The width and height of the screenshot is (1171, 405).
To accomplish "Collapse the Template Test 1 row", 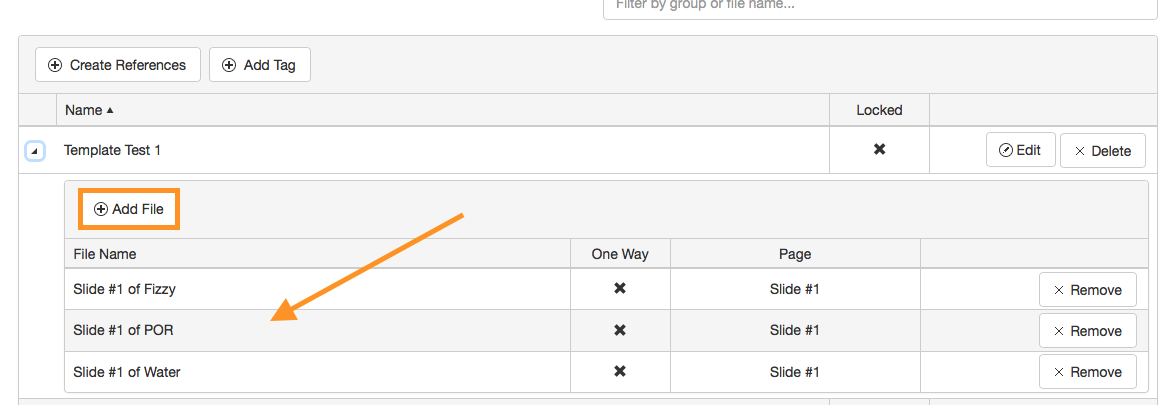I will point(35,151).
